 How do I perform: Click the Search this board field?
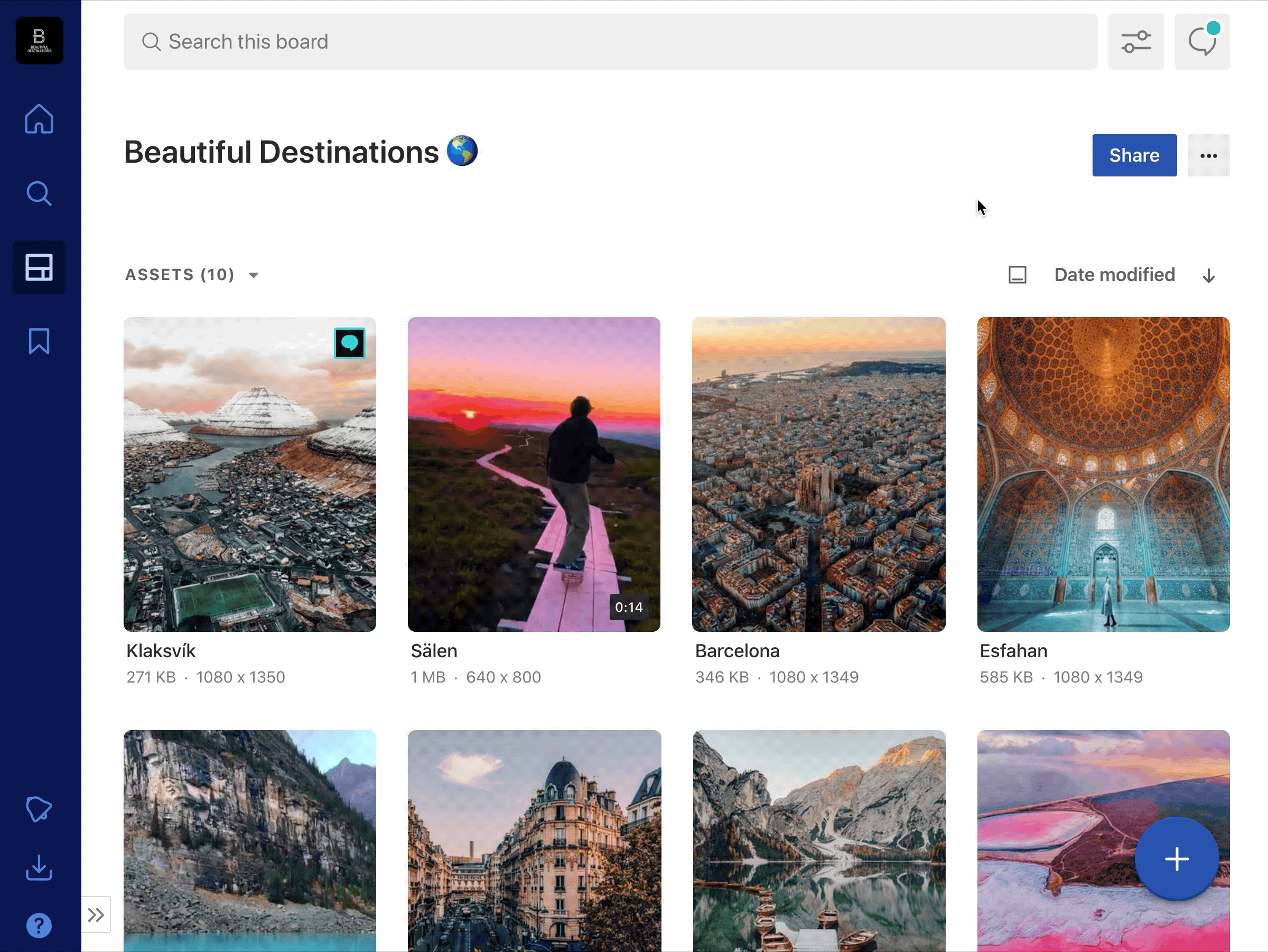point(610,42)
